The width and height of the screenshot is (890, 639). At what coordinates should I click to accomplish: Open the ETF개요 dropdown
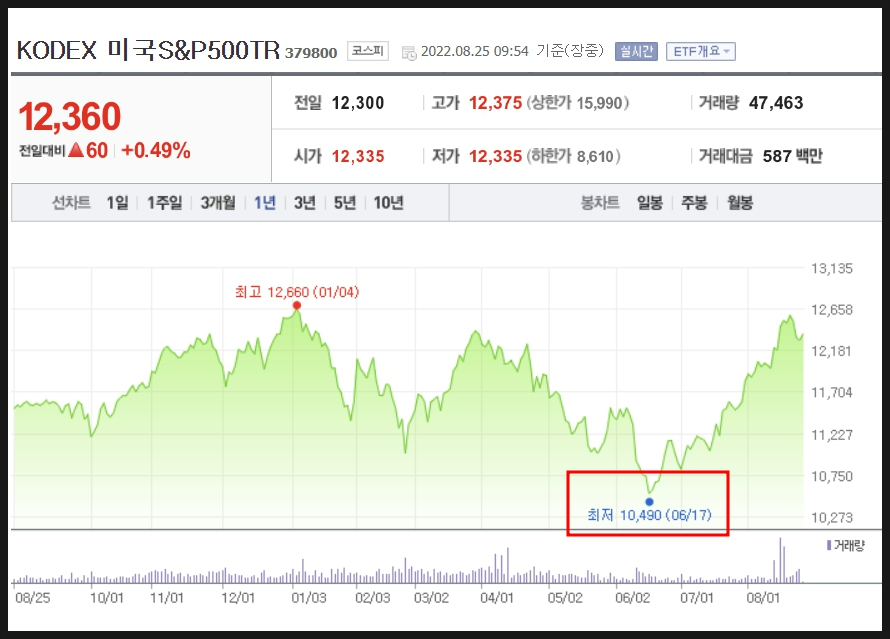(701, 52)
